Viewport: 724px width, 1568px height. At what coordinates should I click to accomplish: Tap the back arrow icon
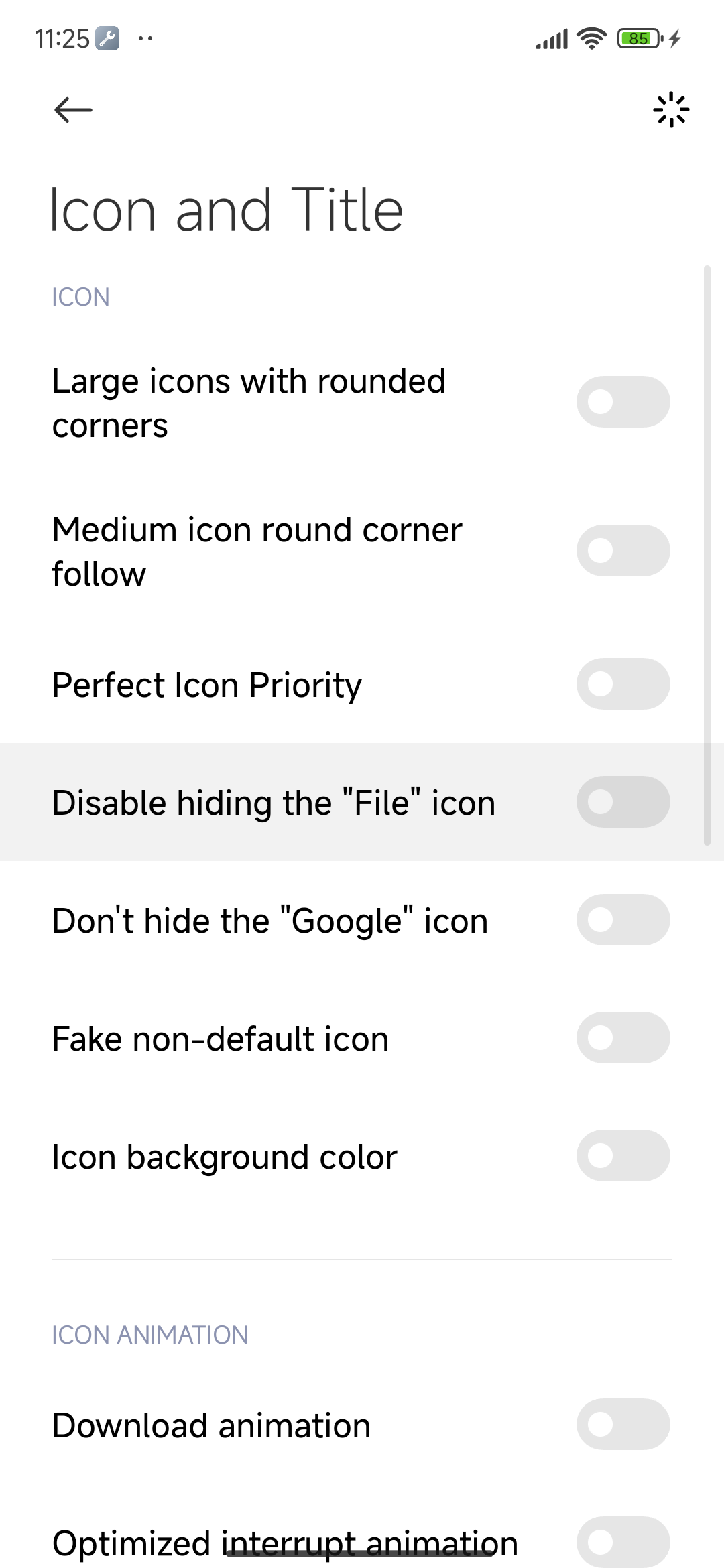(73, 110)
